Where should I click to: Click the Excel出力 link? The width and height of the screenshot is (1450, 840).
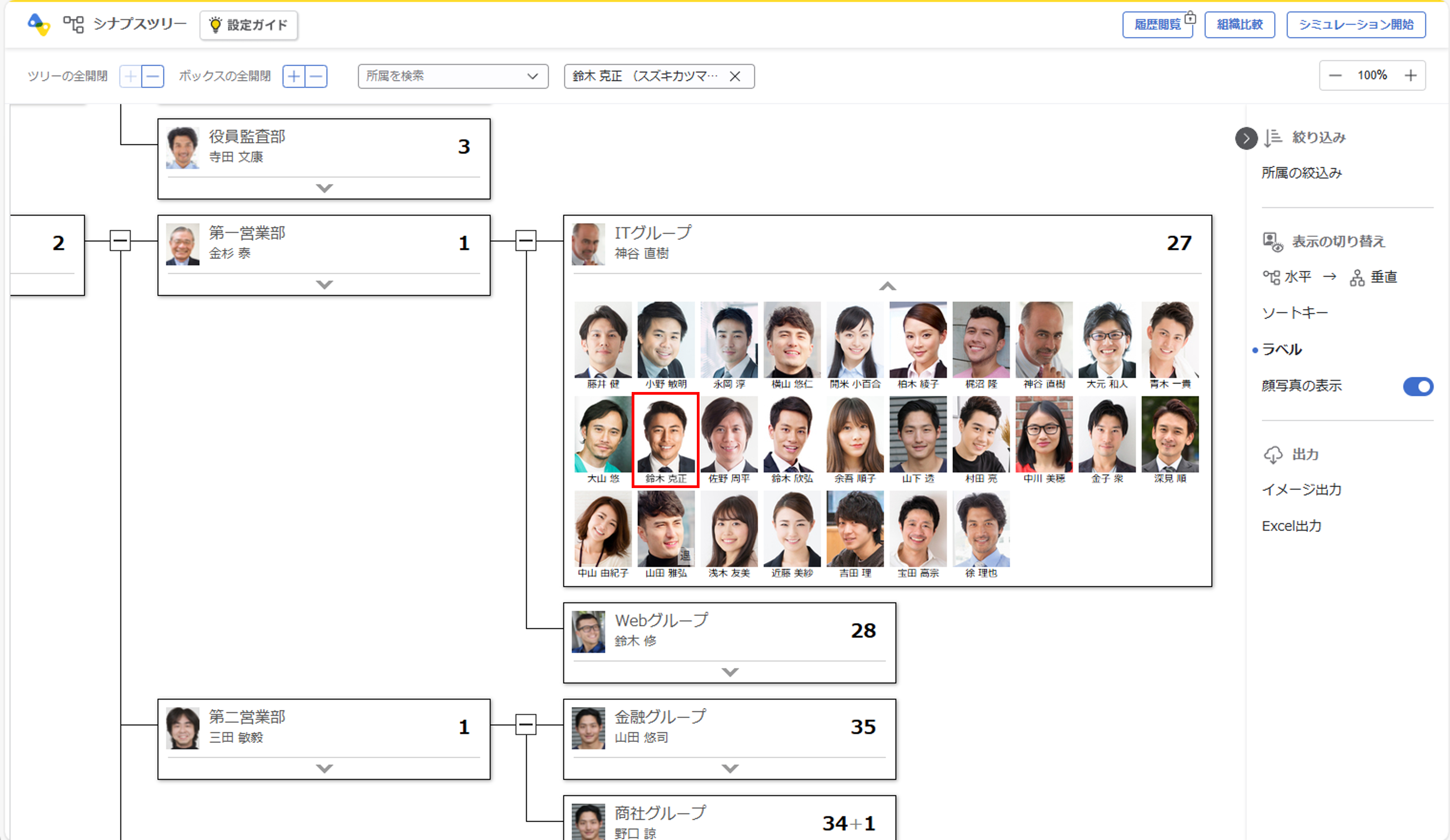(x=1291, y=526)
